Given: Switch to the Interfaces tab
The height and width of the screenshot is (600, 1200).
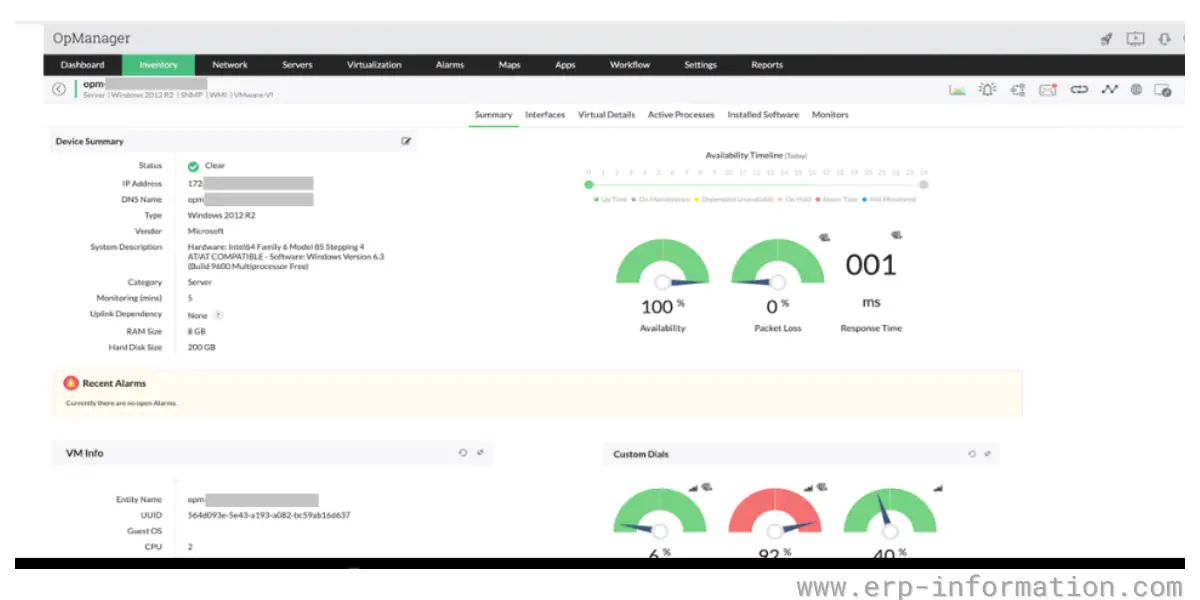Looking at the screenshot, I should click(545, 115).
